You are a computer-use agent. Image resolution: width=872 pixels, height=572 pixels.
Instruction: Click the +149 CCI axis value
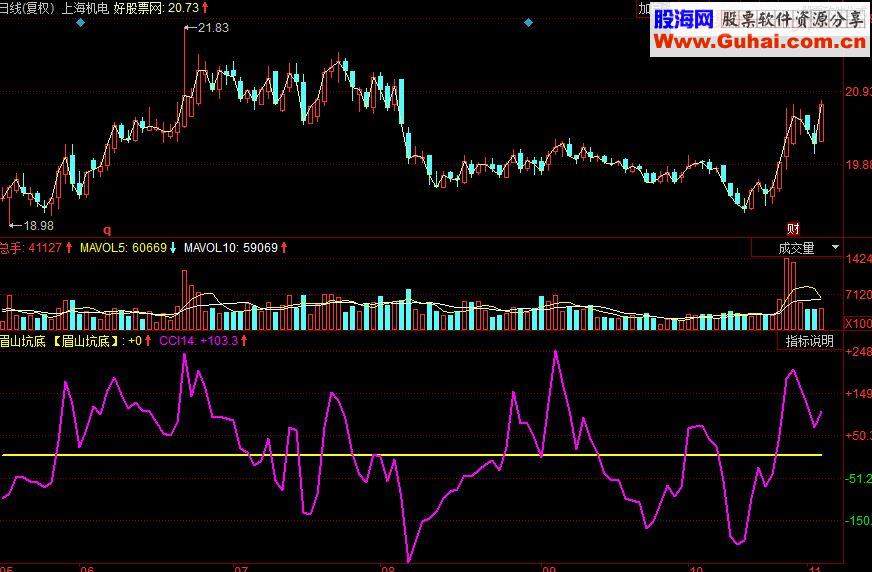[x=858, y=394]
